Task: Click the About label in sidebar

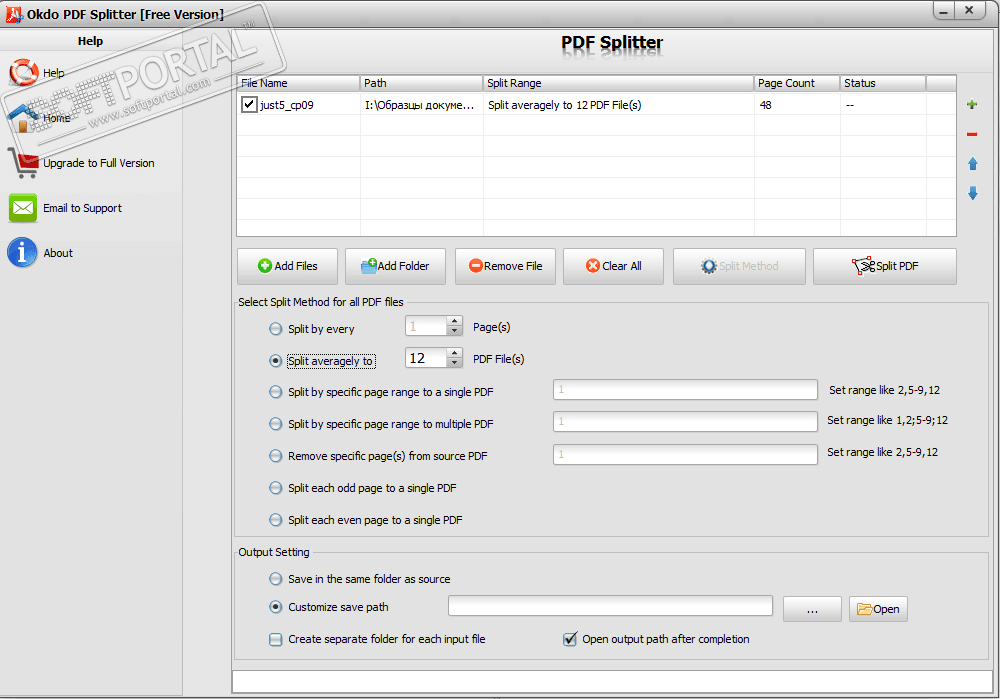Action: click(58, 253)
